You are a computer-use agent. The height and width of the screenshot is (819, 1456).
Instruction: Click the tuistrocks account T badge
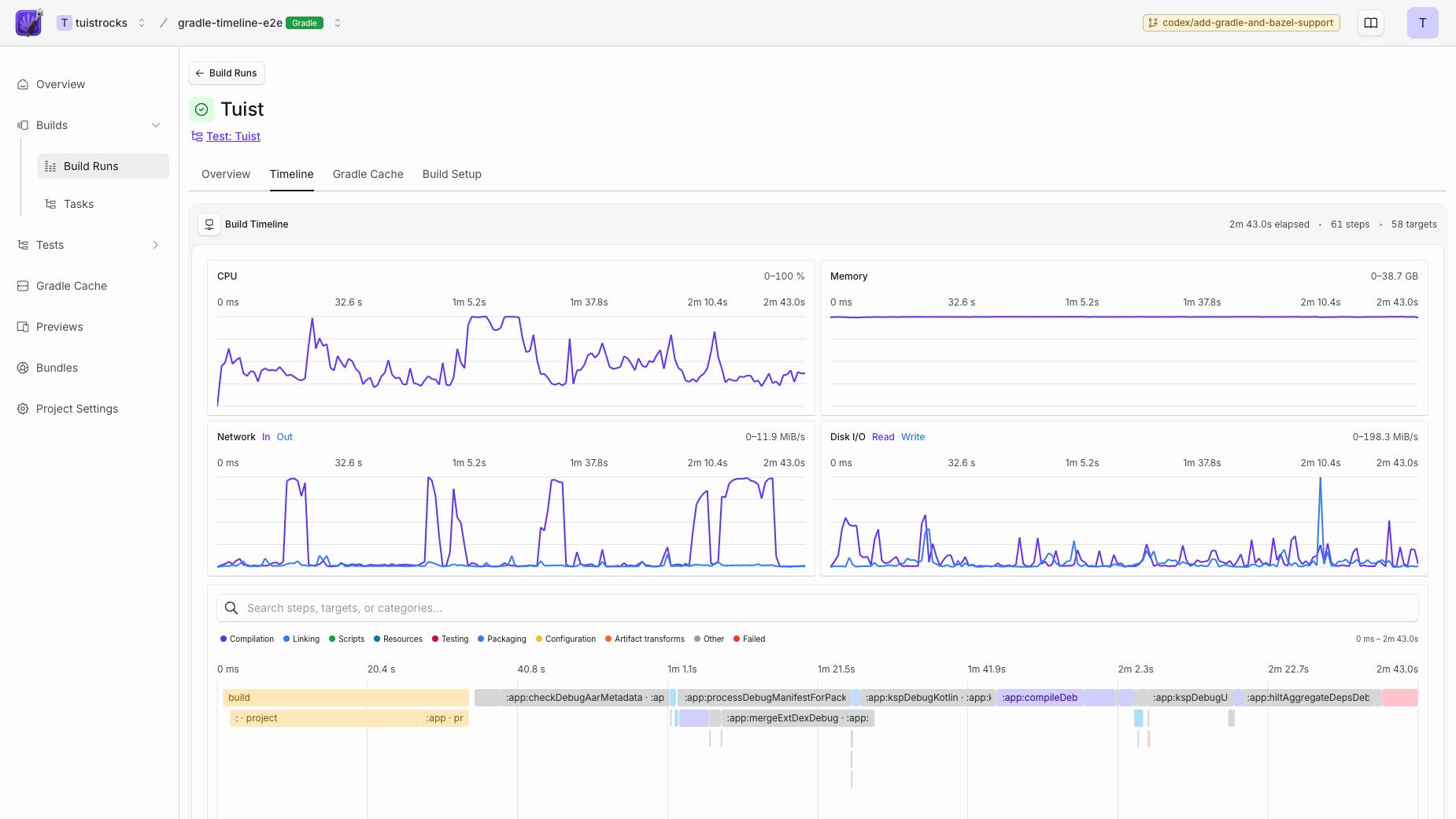point(65,23)
